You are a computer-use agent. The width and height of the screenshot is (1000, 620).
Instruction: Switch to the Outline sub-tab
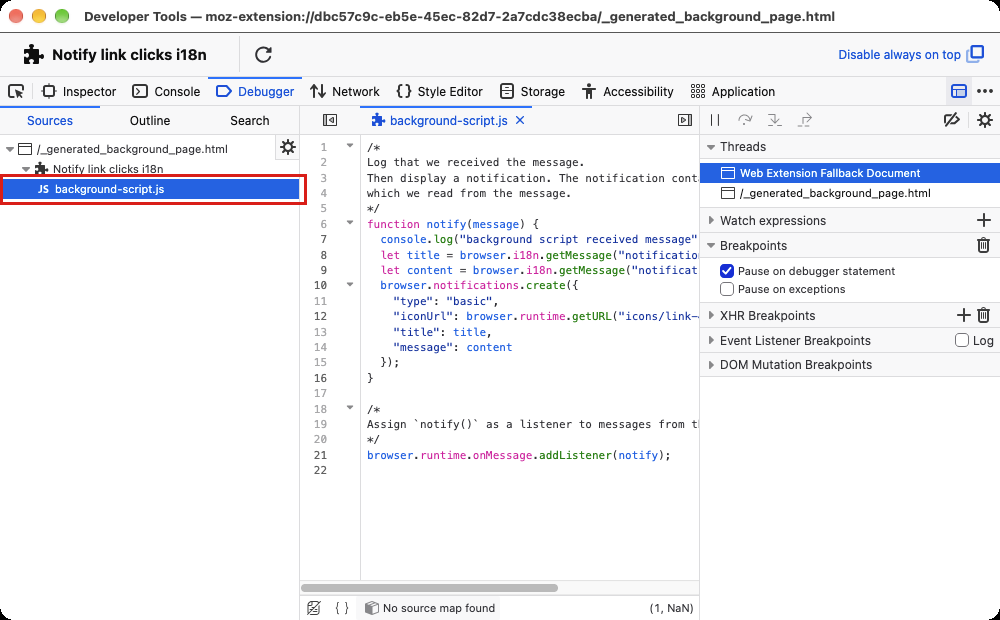coord(150,121)
